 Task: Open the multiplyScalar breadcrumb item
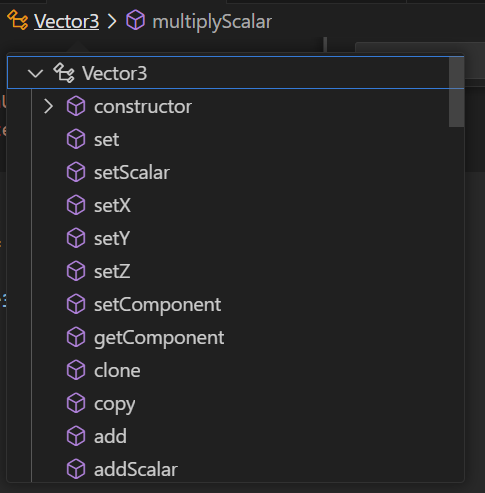pyautogui.click(x=212, y=22)
